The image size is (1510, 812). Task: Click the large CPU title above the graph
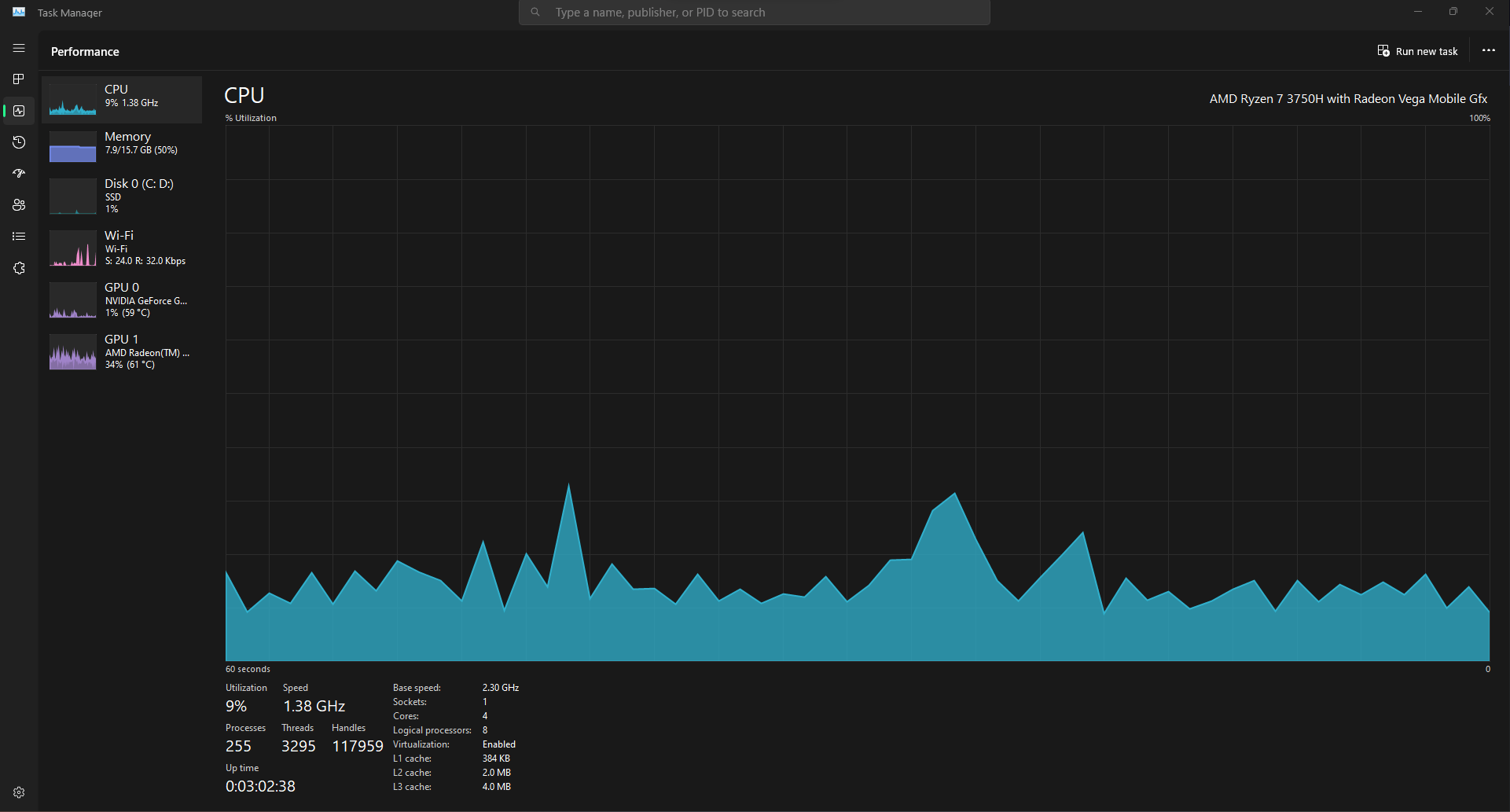(244, 95)
